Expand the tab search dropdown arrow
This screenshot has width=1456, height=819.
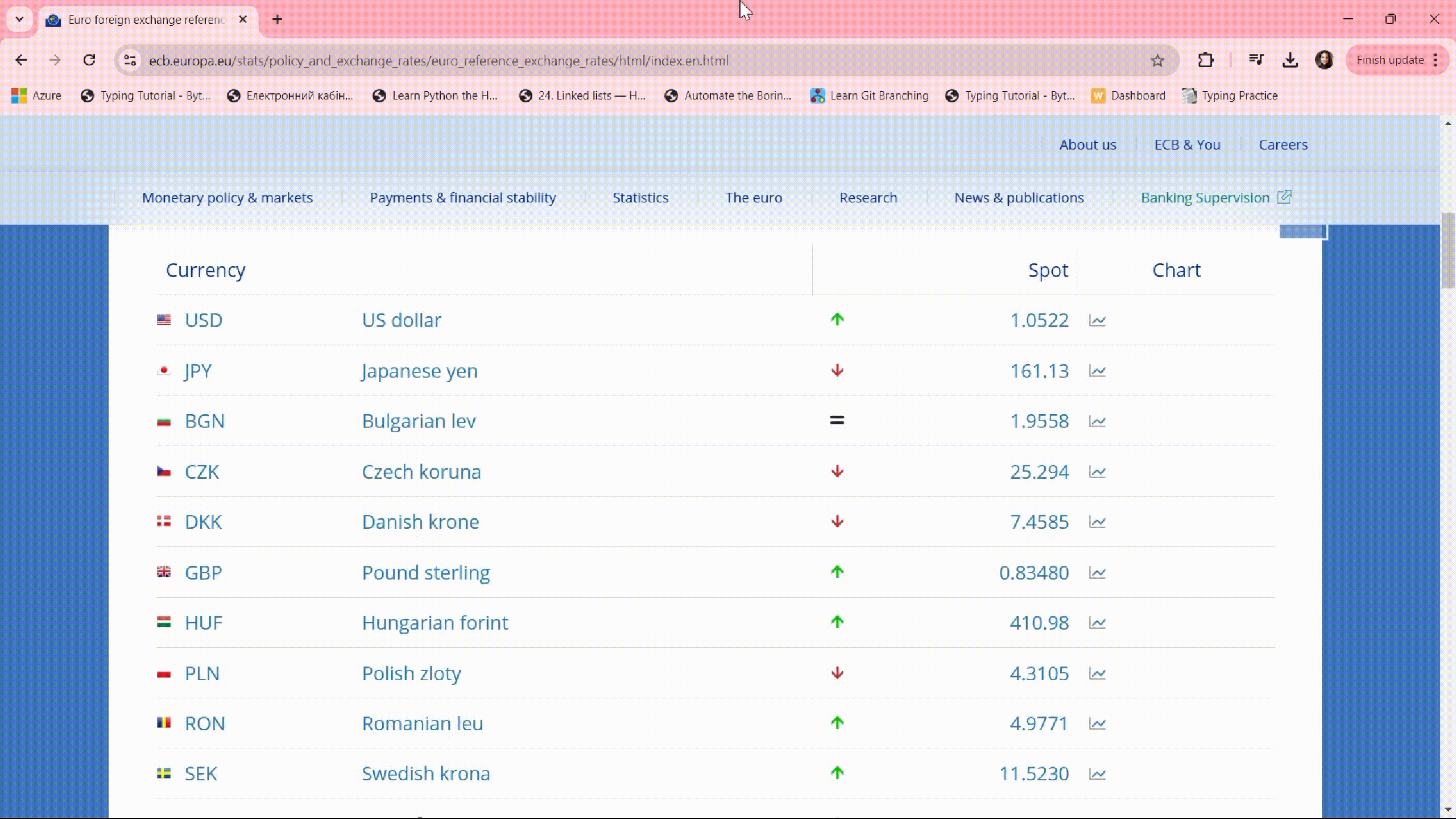19,19
